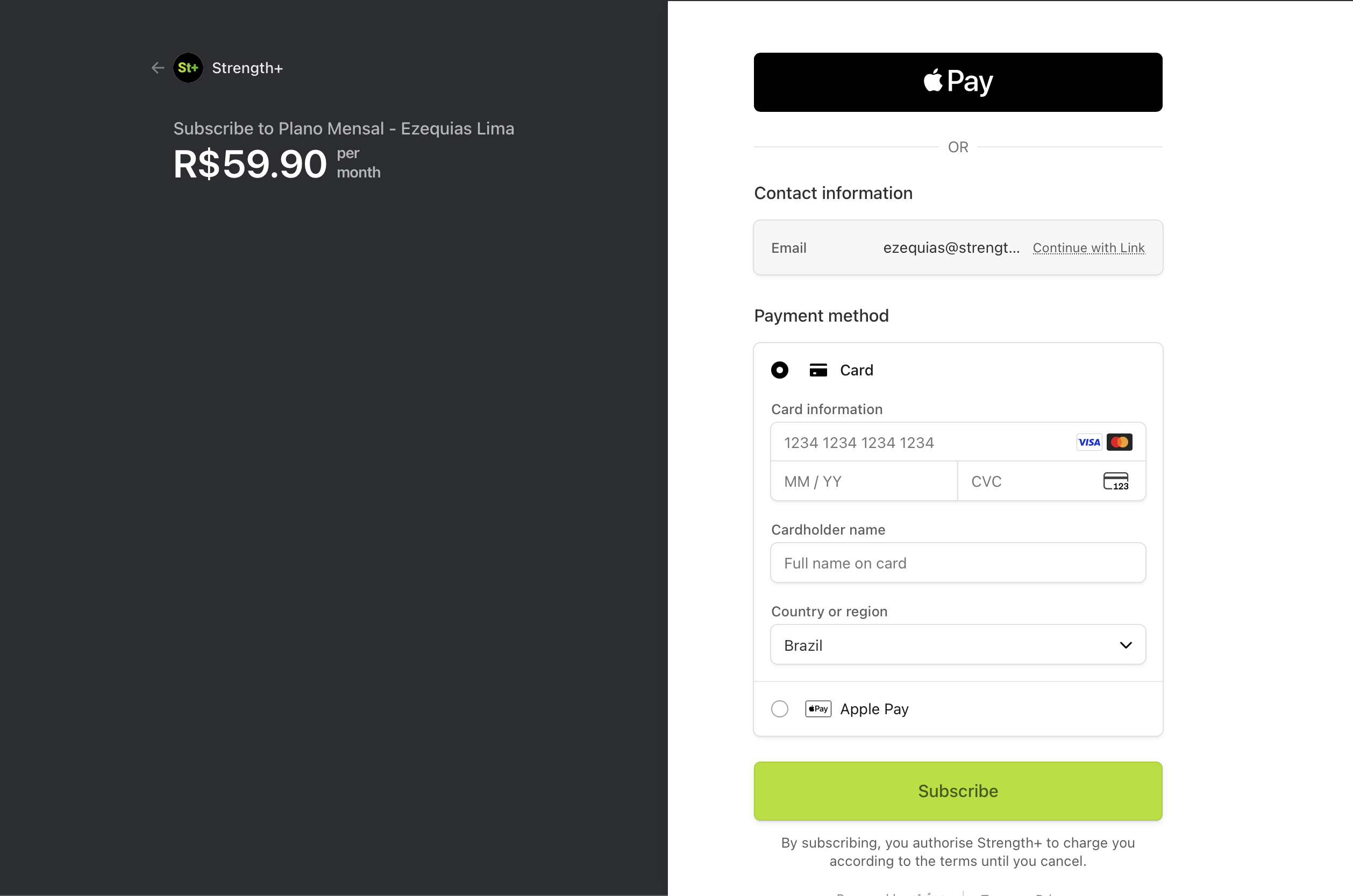Click the credit card icon beside Card option

818,369
